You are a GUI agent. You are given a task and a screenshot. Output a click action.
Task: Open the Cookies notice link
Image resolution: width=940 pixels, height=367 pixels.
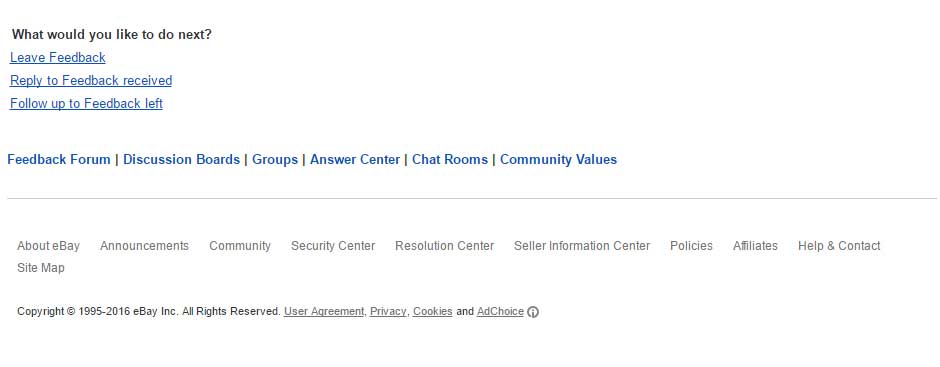(x=433, y=312)
